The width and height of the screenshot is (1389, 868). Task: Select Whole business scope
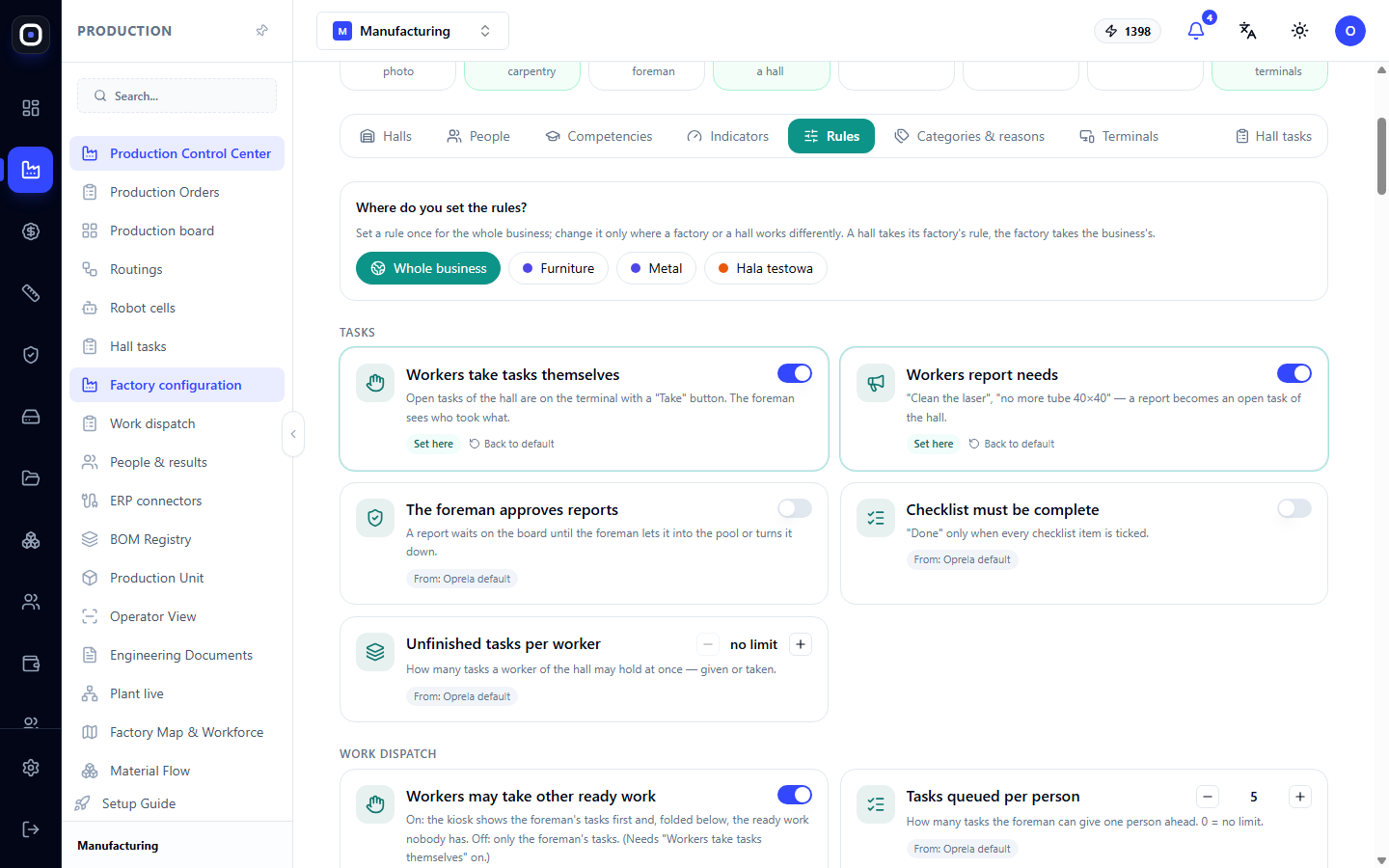coord(428,268)
